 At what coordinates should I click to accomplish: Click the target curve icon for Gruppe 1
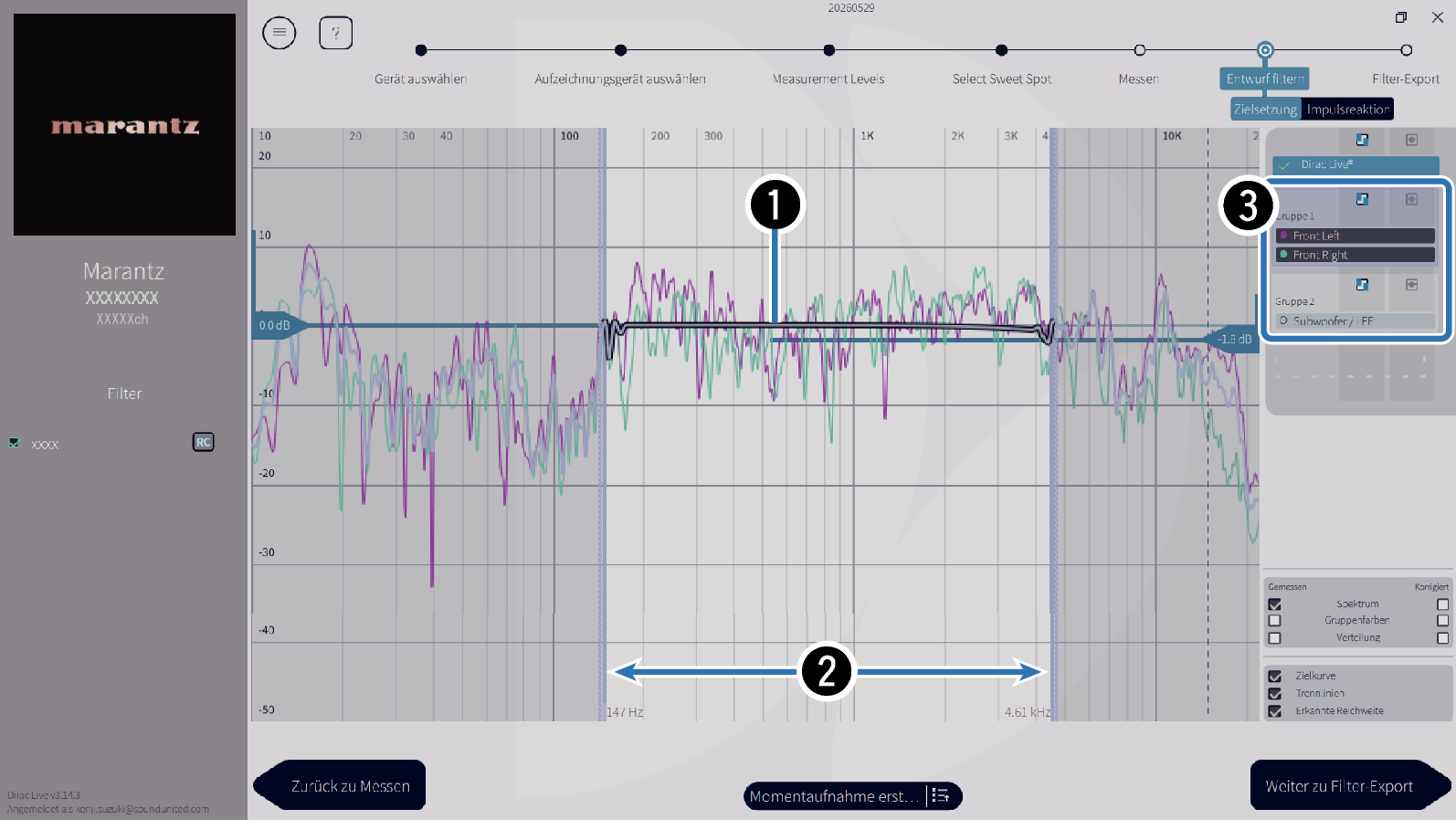[1362, 199]
